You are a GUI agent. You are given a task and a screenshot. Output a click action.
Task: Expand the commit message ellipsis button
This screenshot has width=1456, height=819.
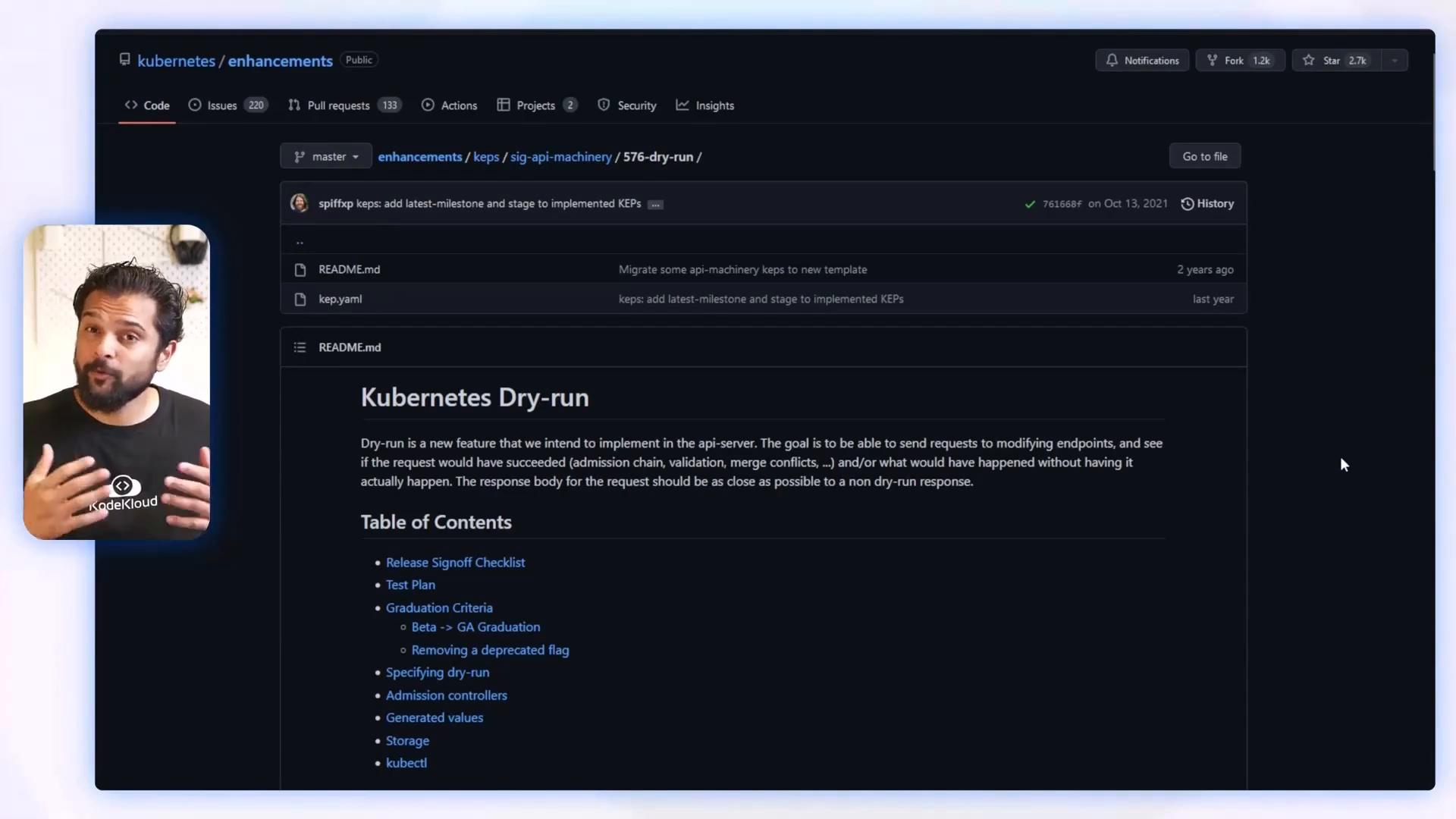656,205
